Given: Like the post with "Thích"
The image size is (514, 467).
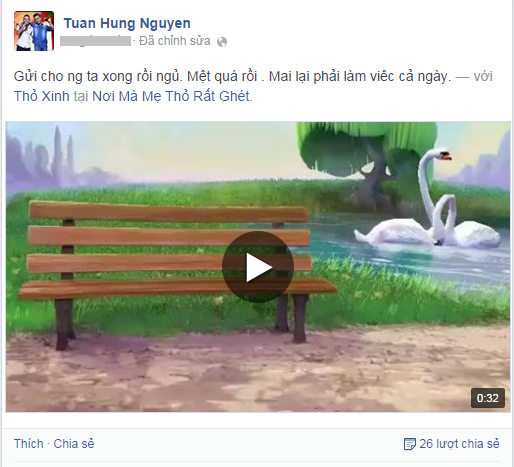Looking at the screenshot, I should coord(29,444).
